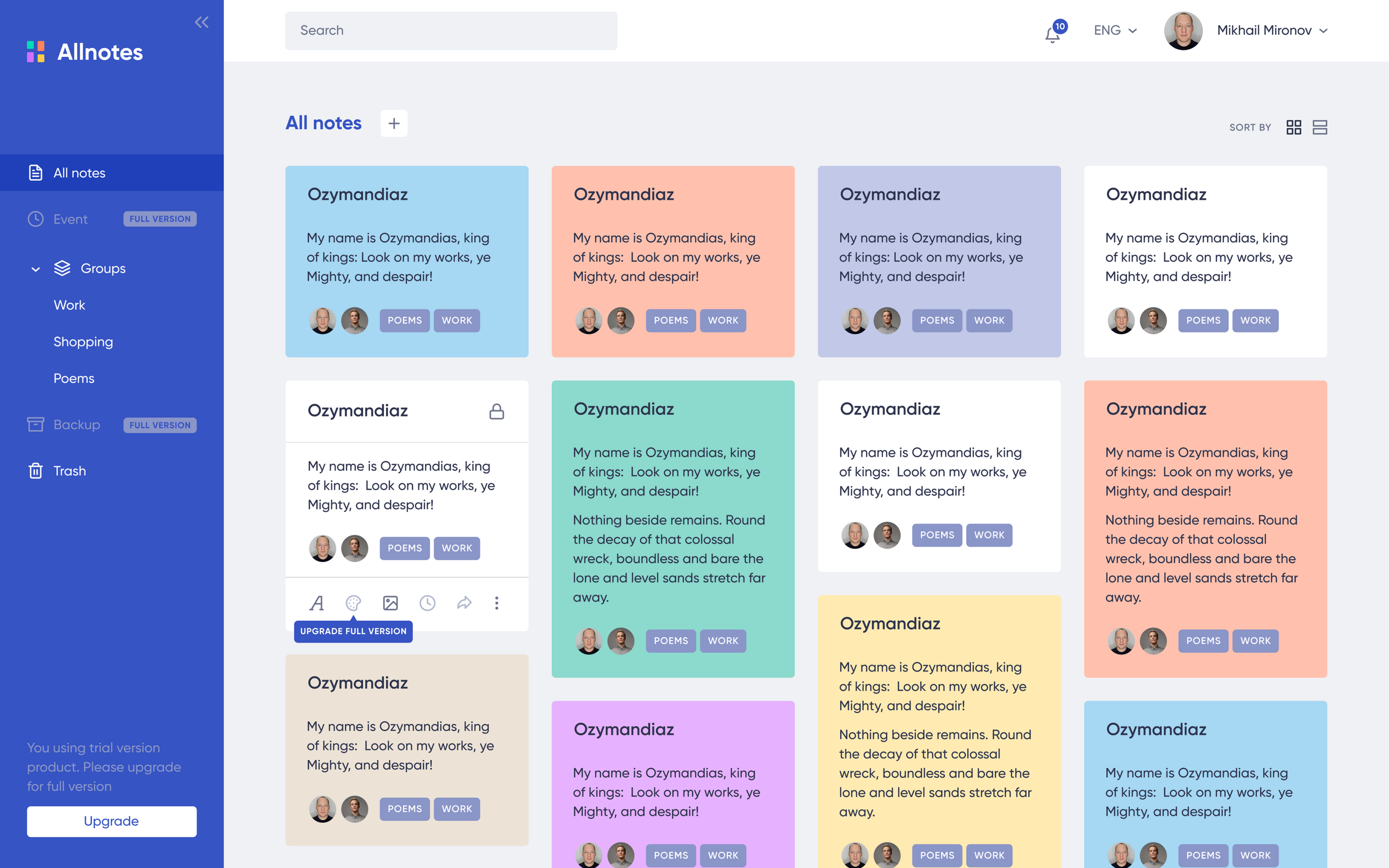Open the color palette icon in note toolbar
The height and width of the screenshot is (868, 1389).
[353, 603]
